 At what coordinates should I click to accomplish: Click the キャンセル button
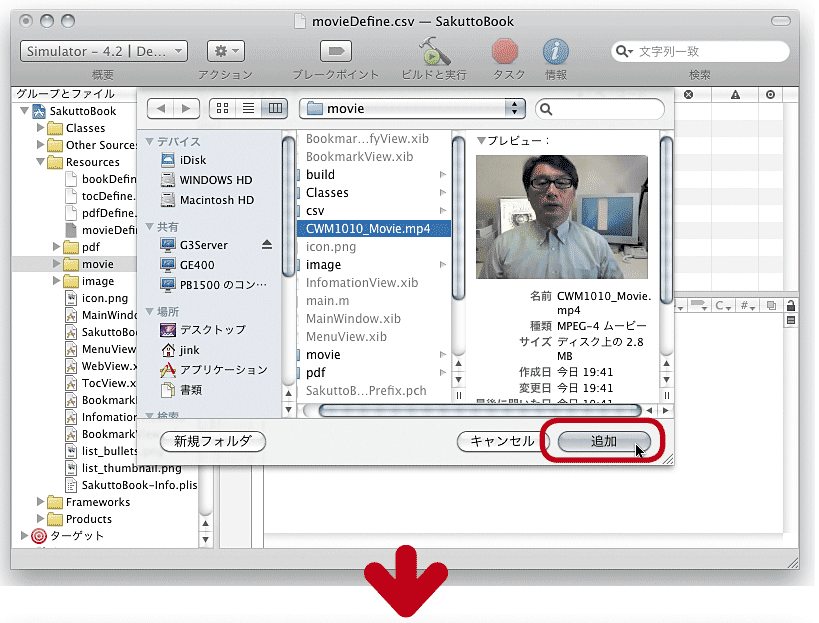tap(502, 441)
